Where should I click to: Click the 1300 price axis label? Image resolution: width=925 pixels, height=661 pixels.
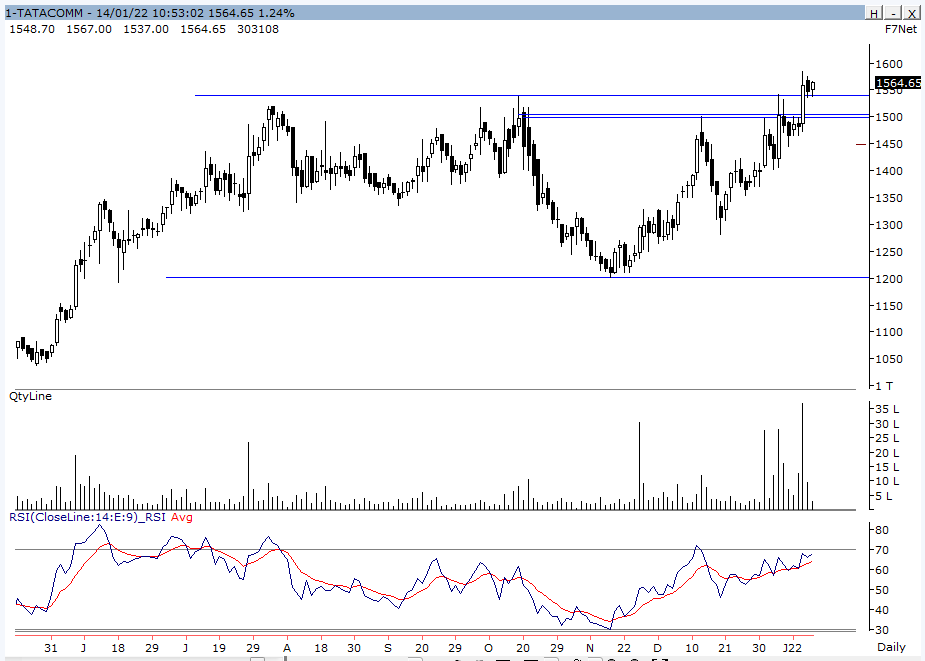tap(889, 225)
